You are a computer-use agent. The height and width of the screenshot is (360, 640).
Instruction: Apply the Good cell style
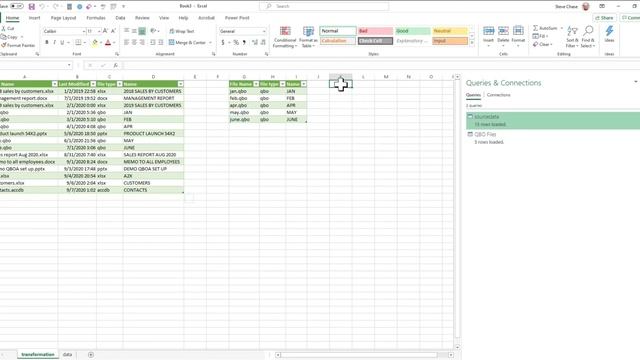point(412,31)
